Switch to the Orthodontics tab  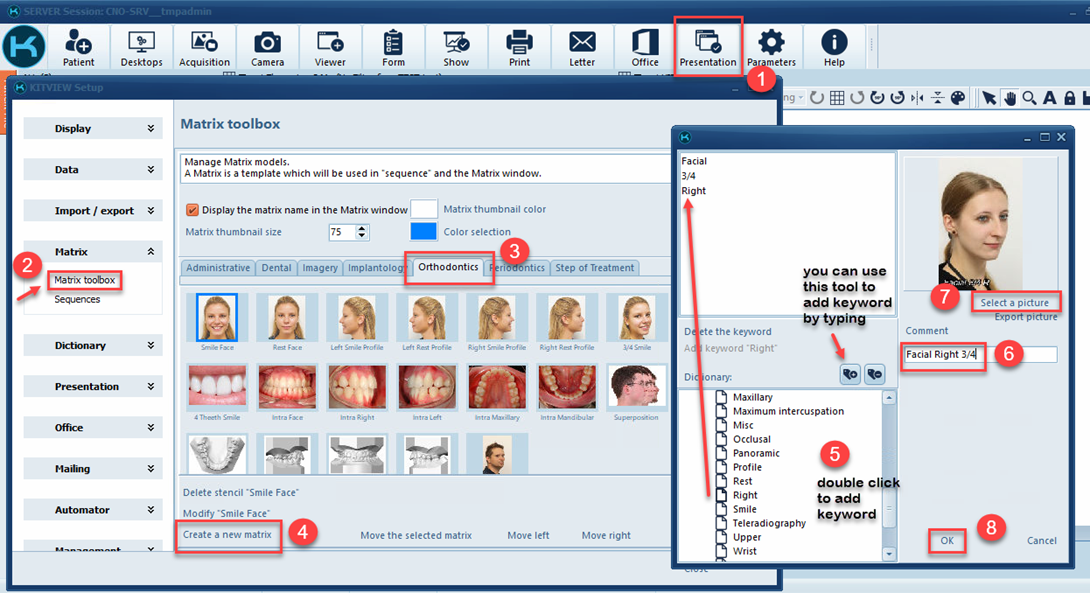tap(449, 268)
